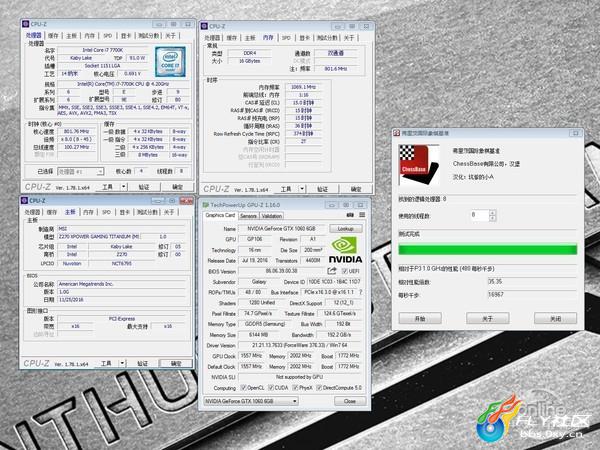600x450 pixels.
Task: Click the share BIOS icon beside BIOS Version
Action: (332, 271)
